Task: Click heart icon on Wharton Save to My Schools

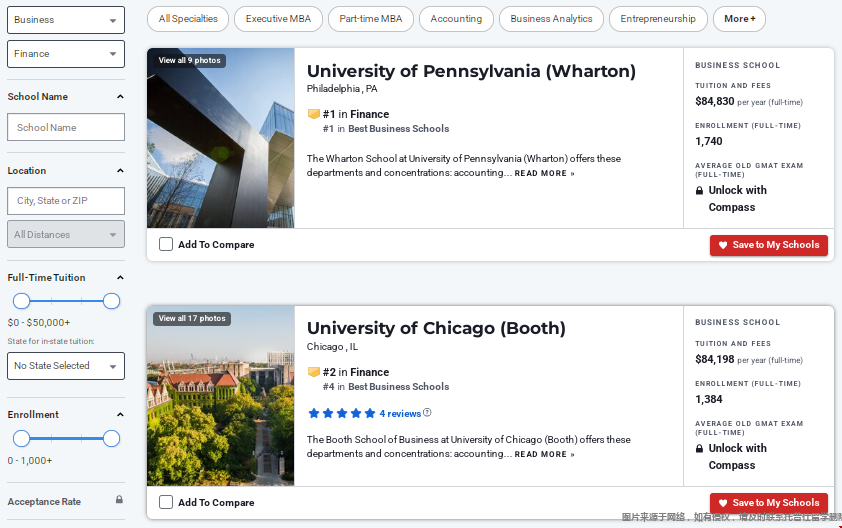Action: coord(723,245)
